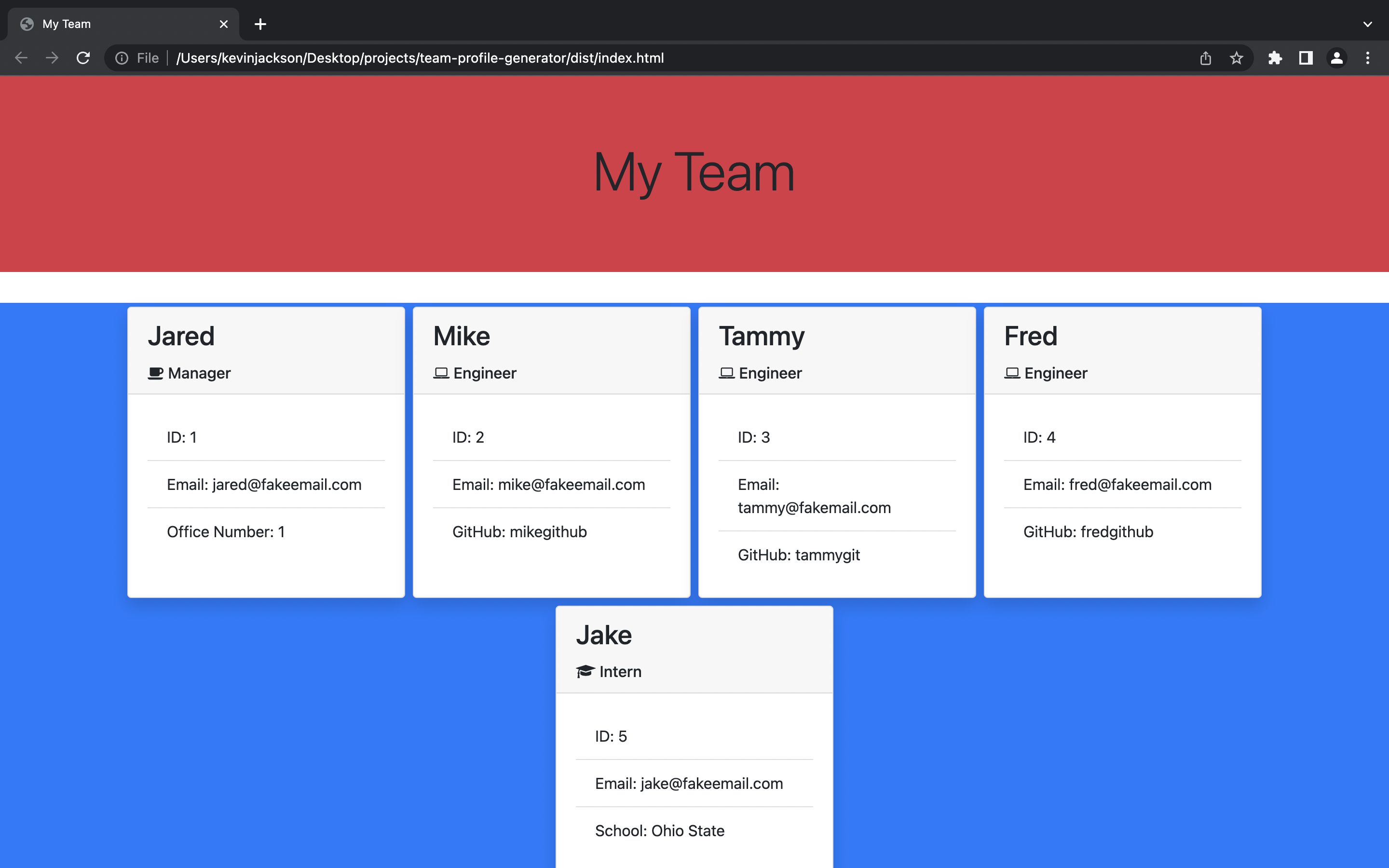Expand the browser back history arrow
Viewport: 1389px width, 868px height.
[21, 57]
